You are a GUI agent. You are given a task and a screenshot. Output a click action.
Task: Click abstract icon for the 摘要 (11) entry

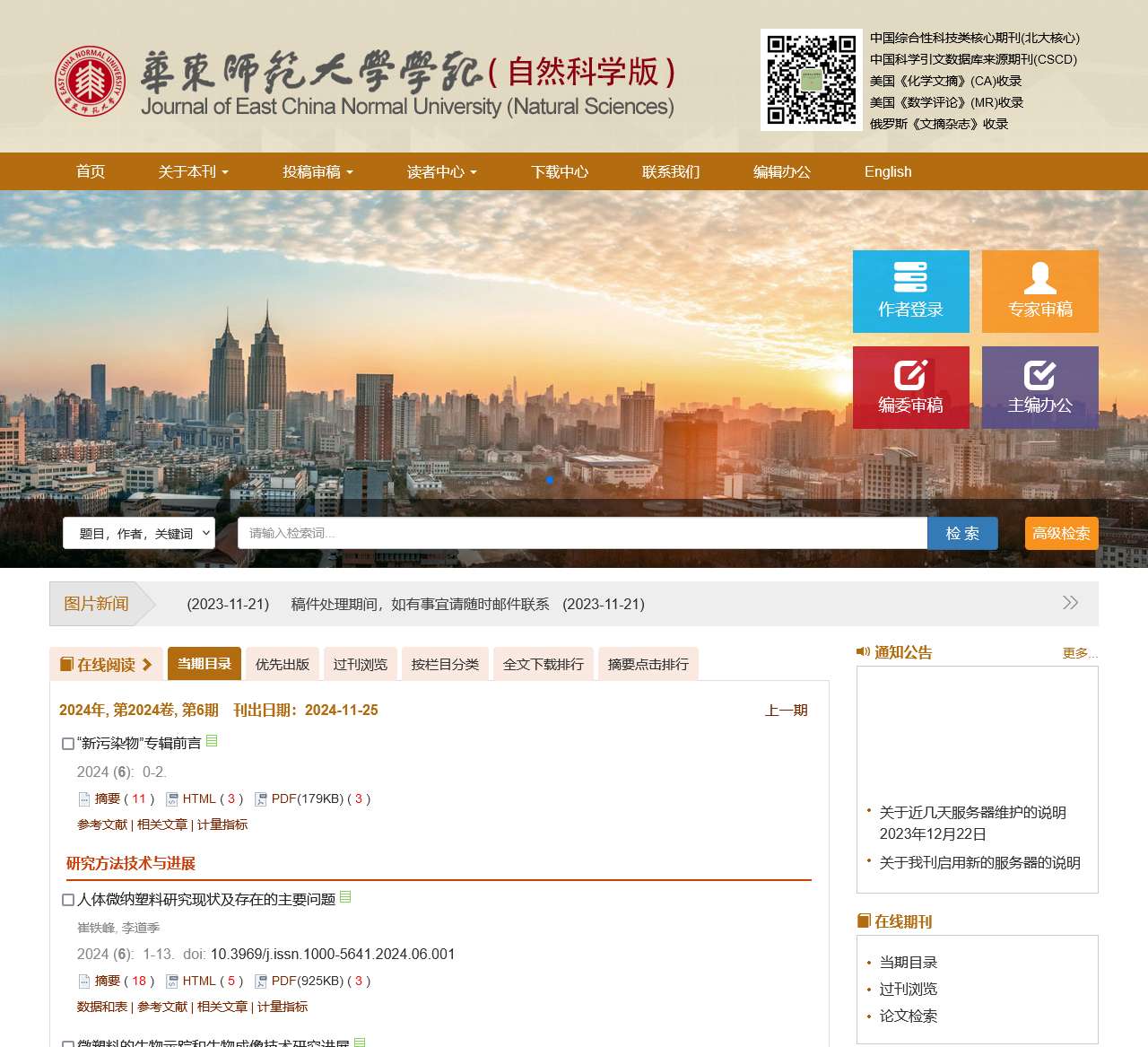(84, 799)
